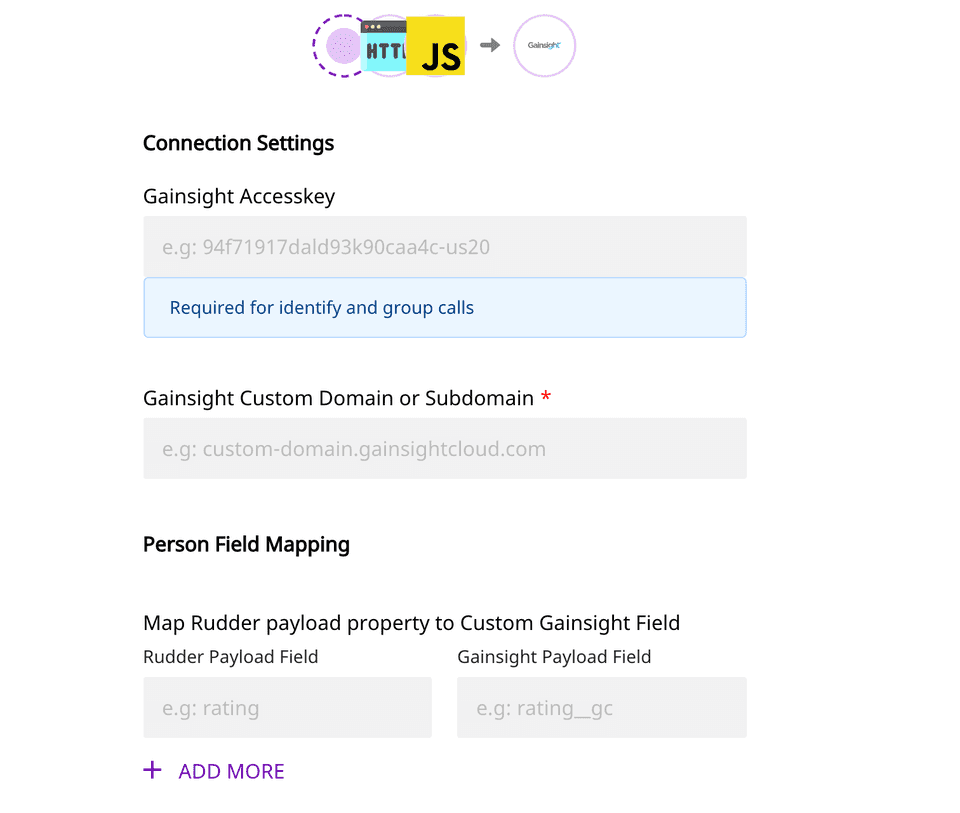The image size is (960, 813).
Task: Focus the Gainsight Accesskey input field
Action: click(x=444, y=246)
